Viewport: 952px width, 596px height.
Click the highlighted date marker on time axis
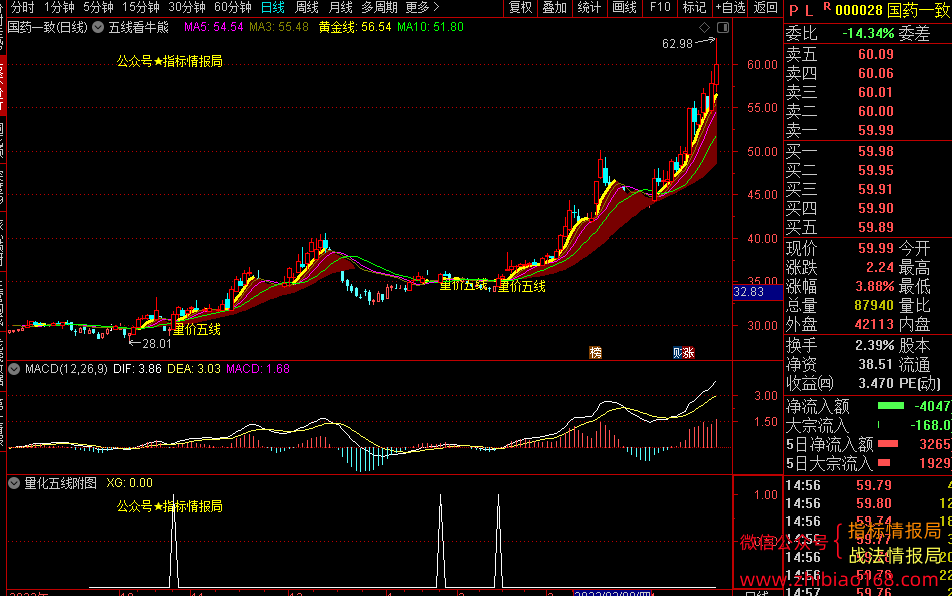pyautogui.click(x=613, y=593)
